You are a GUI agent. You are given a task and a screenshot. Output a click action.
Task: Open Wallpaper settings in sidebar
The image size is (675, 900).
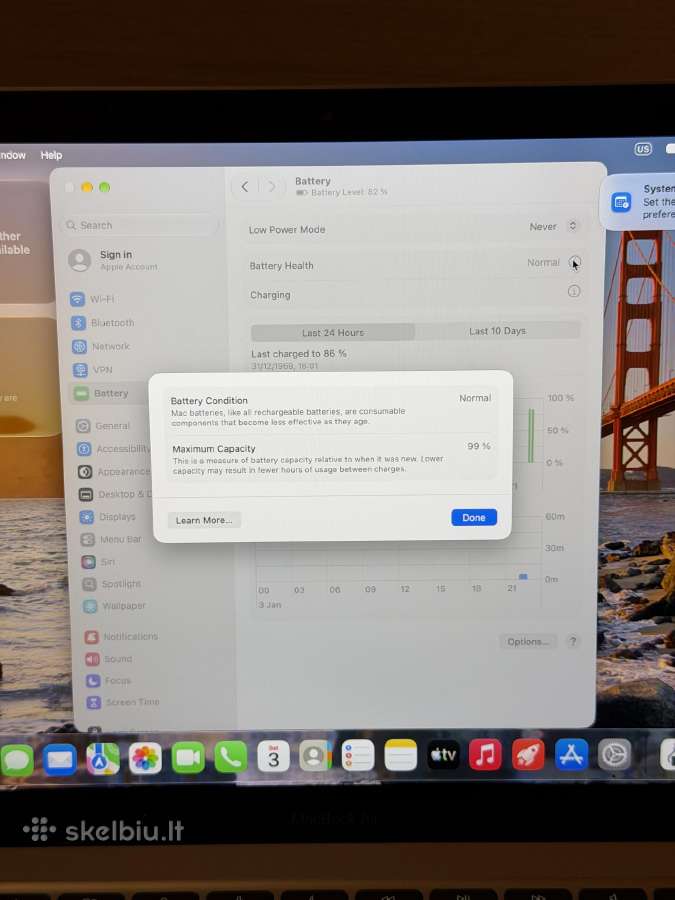(x=115, y=606)
